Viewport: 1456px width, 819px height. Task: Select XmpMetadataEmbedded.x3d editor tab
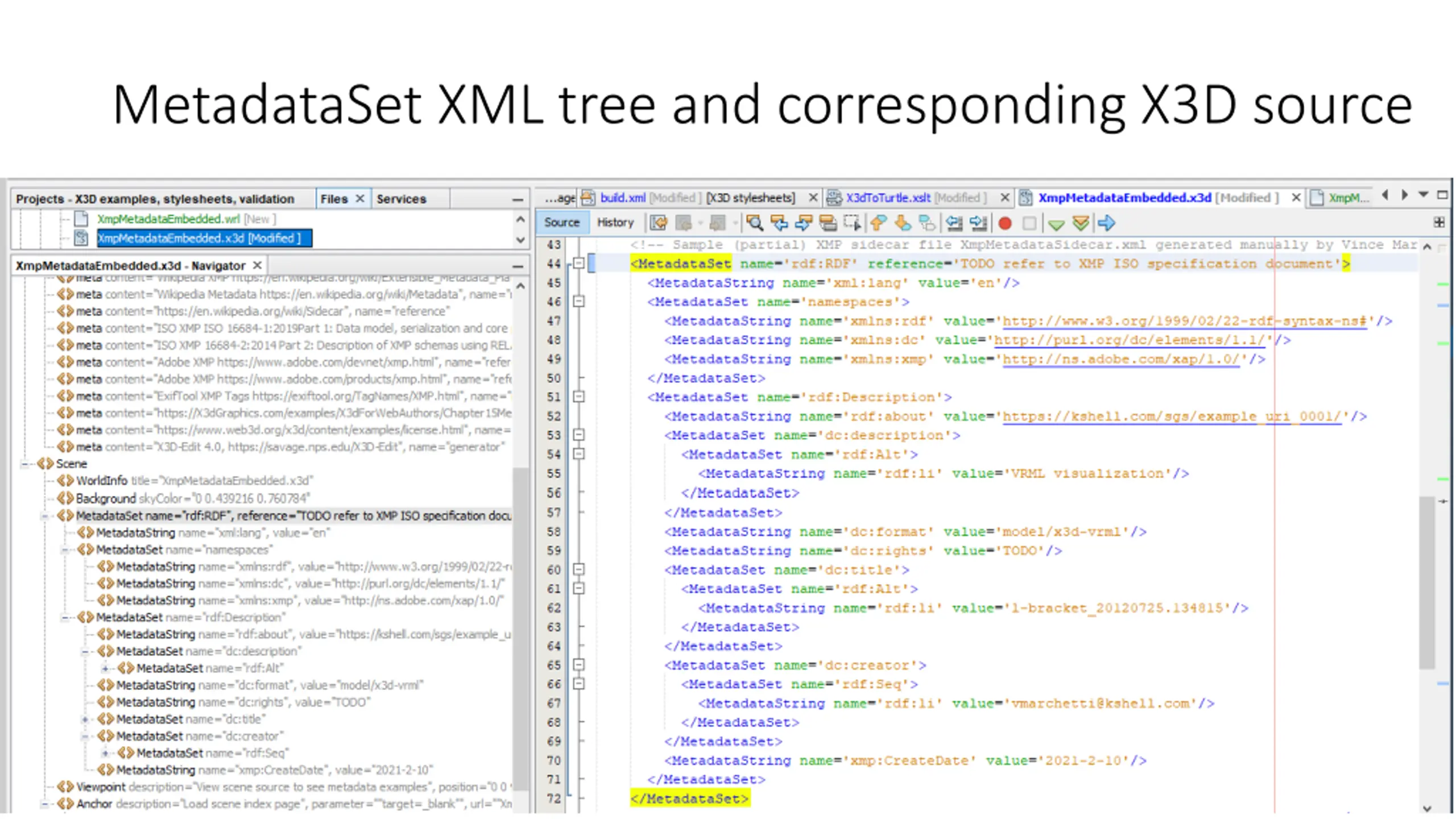[1158, 197]
